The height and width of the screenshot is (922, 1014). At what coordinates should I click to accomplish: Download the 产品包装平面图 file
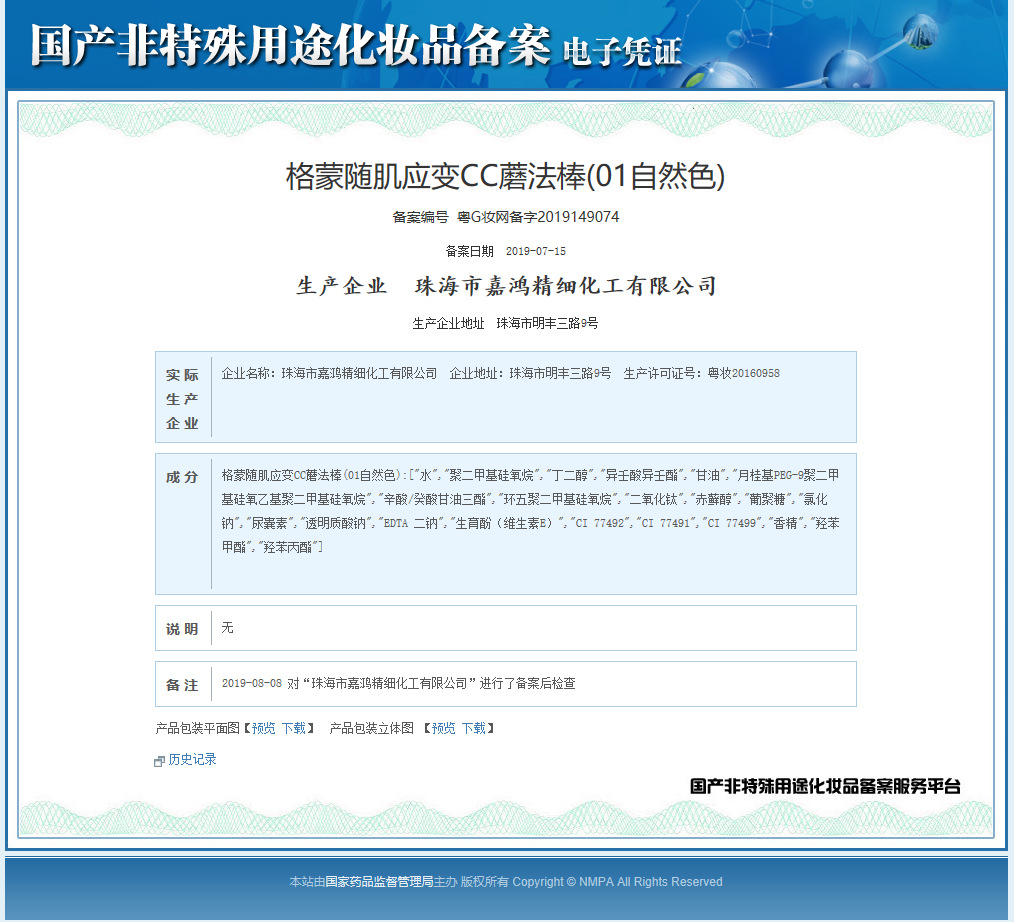tap(294, 729)
